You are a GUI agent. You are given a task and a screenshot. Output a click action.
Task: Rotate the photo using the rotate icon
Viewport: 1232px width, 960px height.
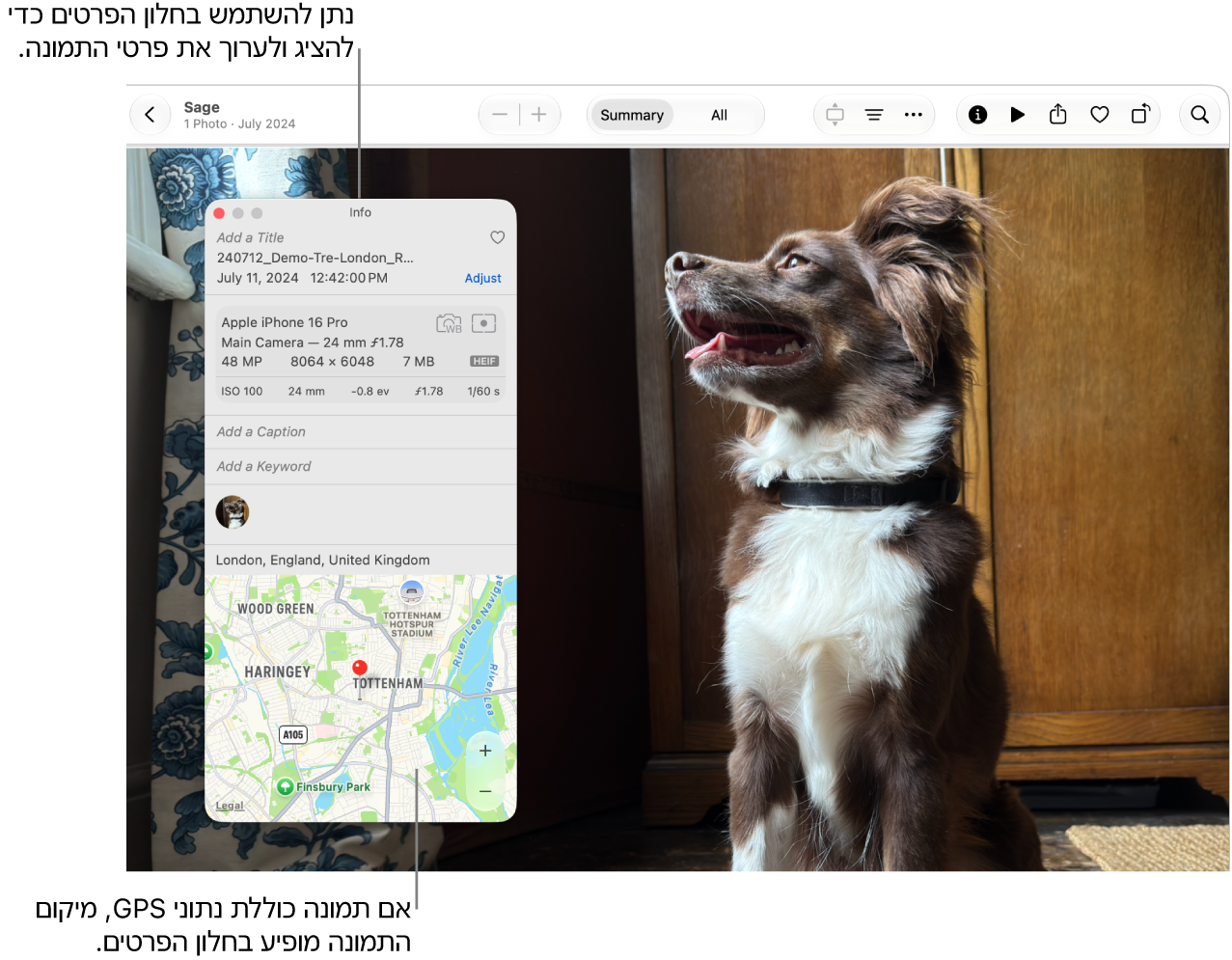coord(1140,114)
